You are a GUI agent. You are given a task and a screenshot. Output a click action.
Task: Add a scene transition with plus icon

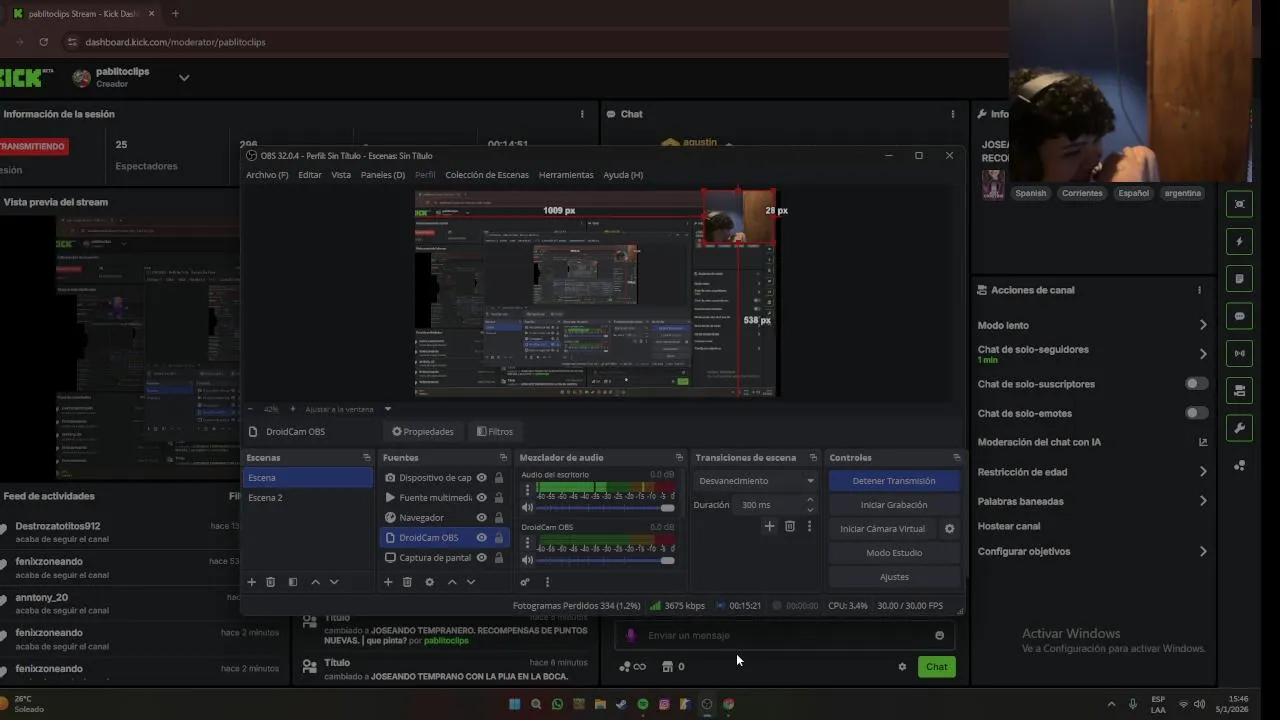coord(769,526)
